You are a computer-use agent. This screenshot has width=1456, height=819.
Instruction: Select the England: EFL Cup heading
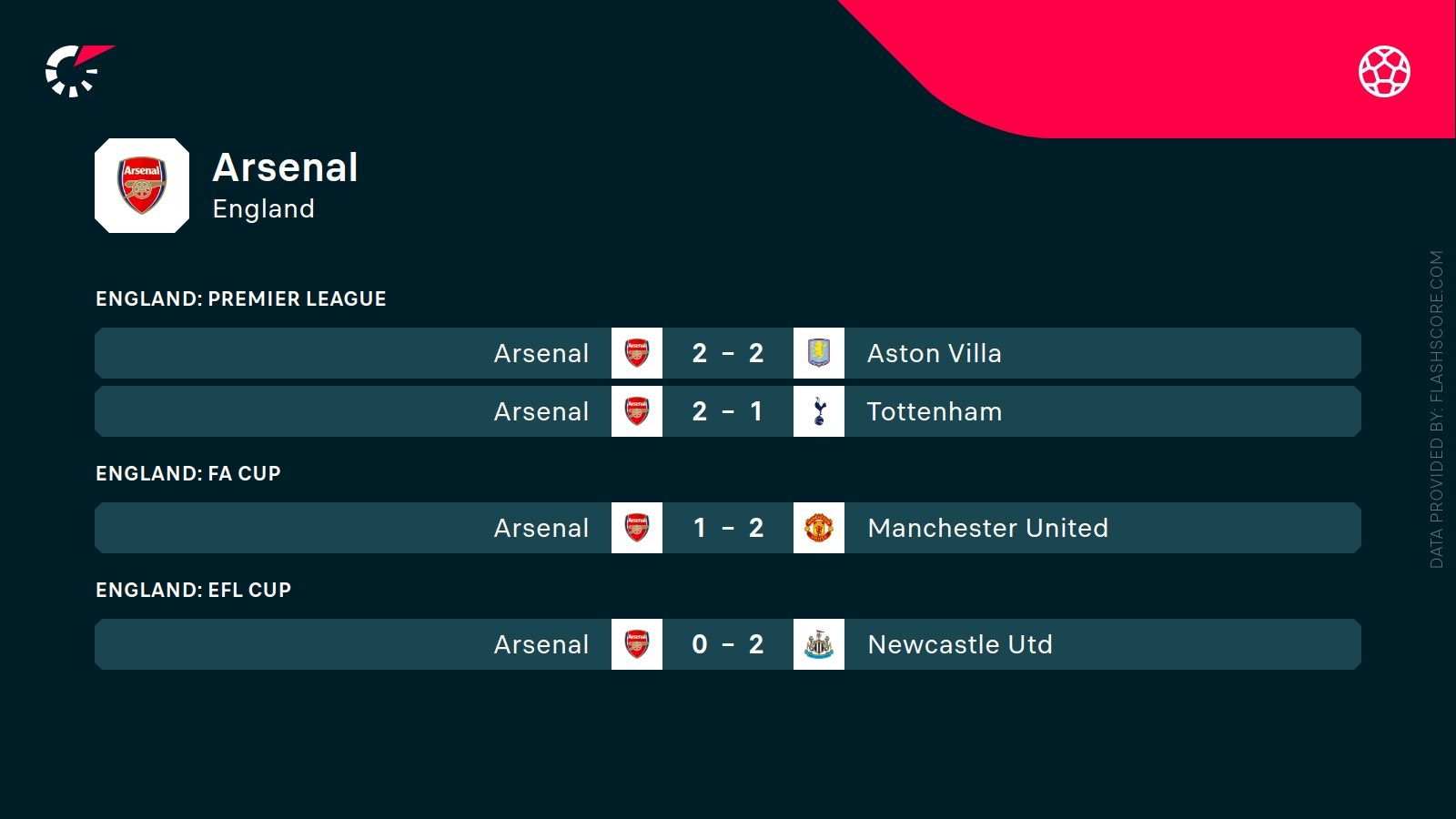(x=194, y=590)
